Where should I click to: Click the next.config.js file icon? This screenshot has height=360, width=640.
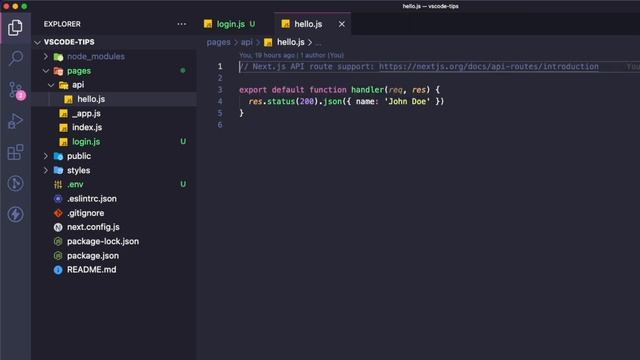[58, 227]
